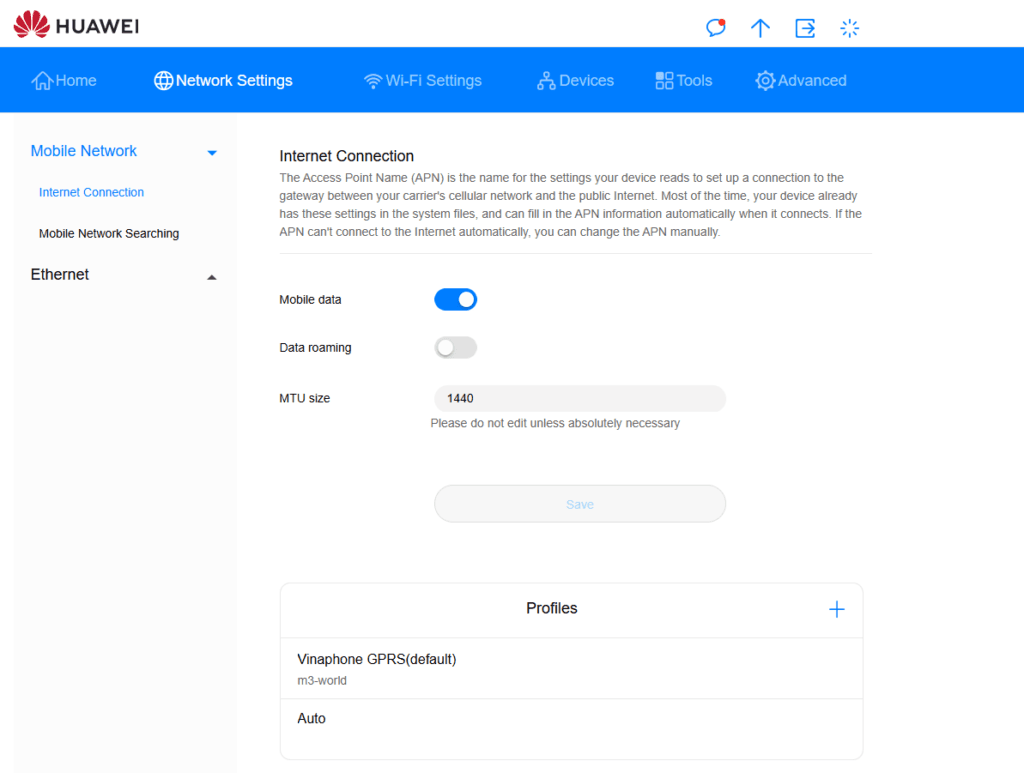Click the loading spinner icon
This screenshot has width=1024, height=773.
(x=849, y=28)
